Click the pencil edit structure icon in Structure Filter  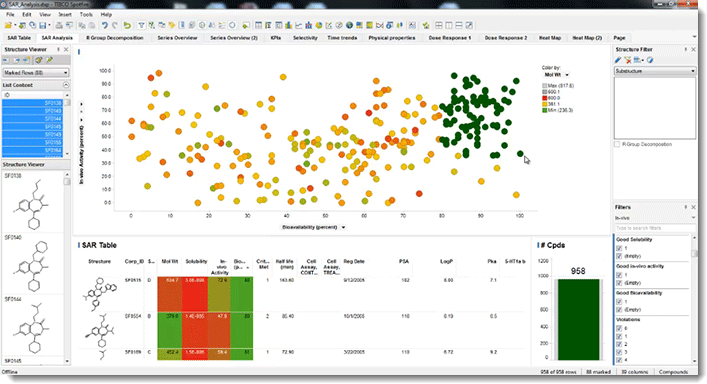click(x=618, y=60)
